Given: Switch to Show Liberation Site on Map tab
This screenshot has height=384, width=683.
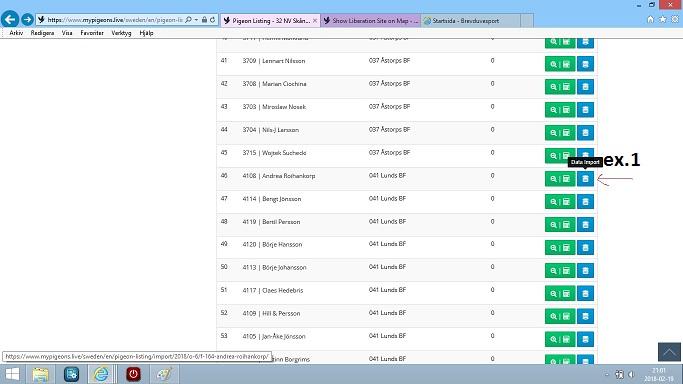Looking at the screenshot, I should pyautogui.click(x=371, y=20).
